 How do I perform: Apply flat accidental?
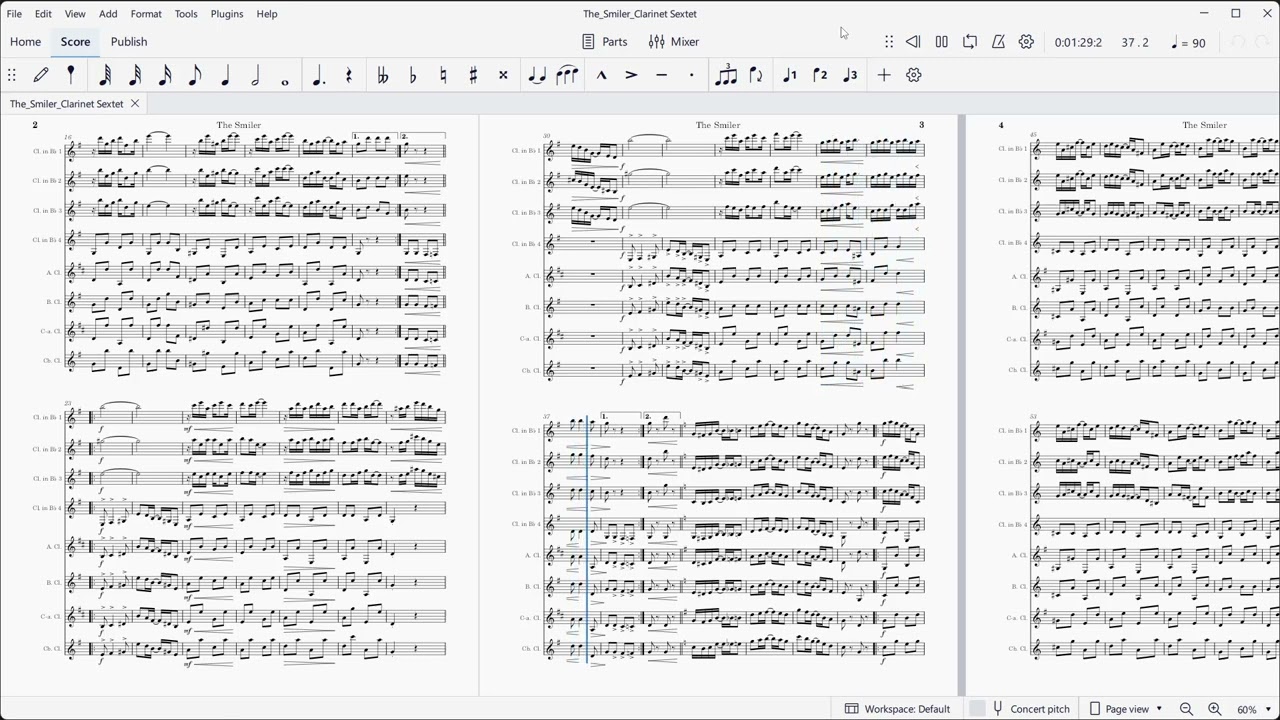click(x=413, y=75)
